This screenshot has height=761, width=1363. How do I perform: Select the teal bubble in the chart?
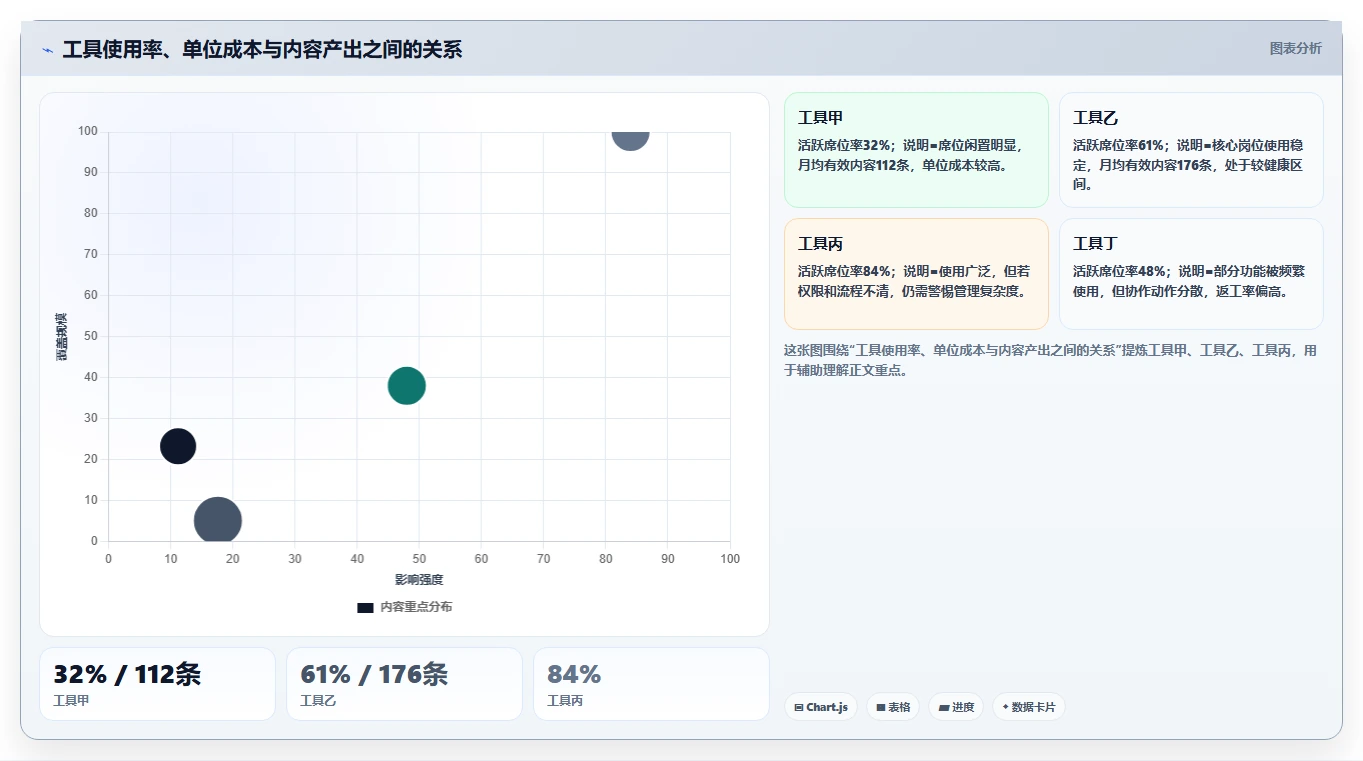click(x=406, y=385)
